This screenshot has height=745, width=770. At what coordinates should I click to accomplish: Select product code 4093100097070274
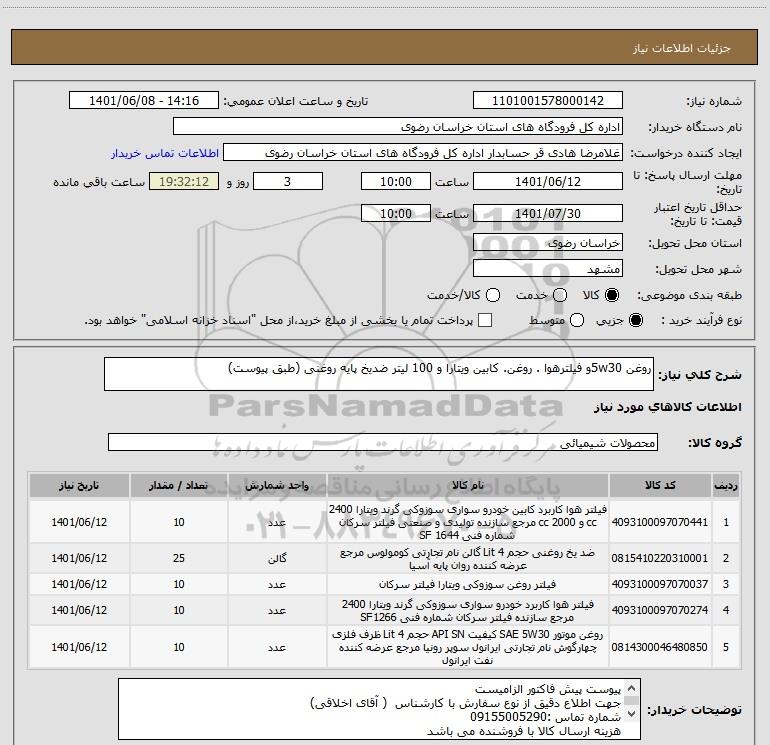(660, 610)
